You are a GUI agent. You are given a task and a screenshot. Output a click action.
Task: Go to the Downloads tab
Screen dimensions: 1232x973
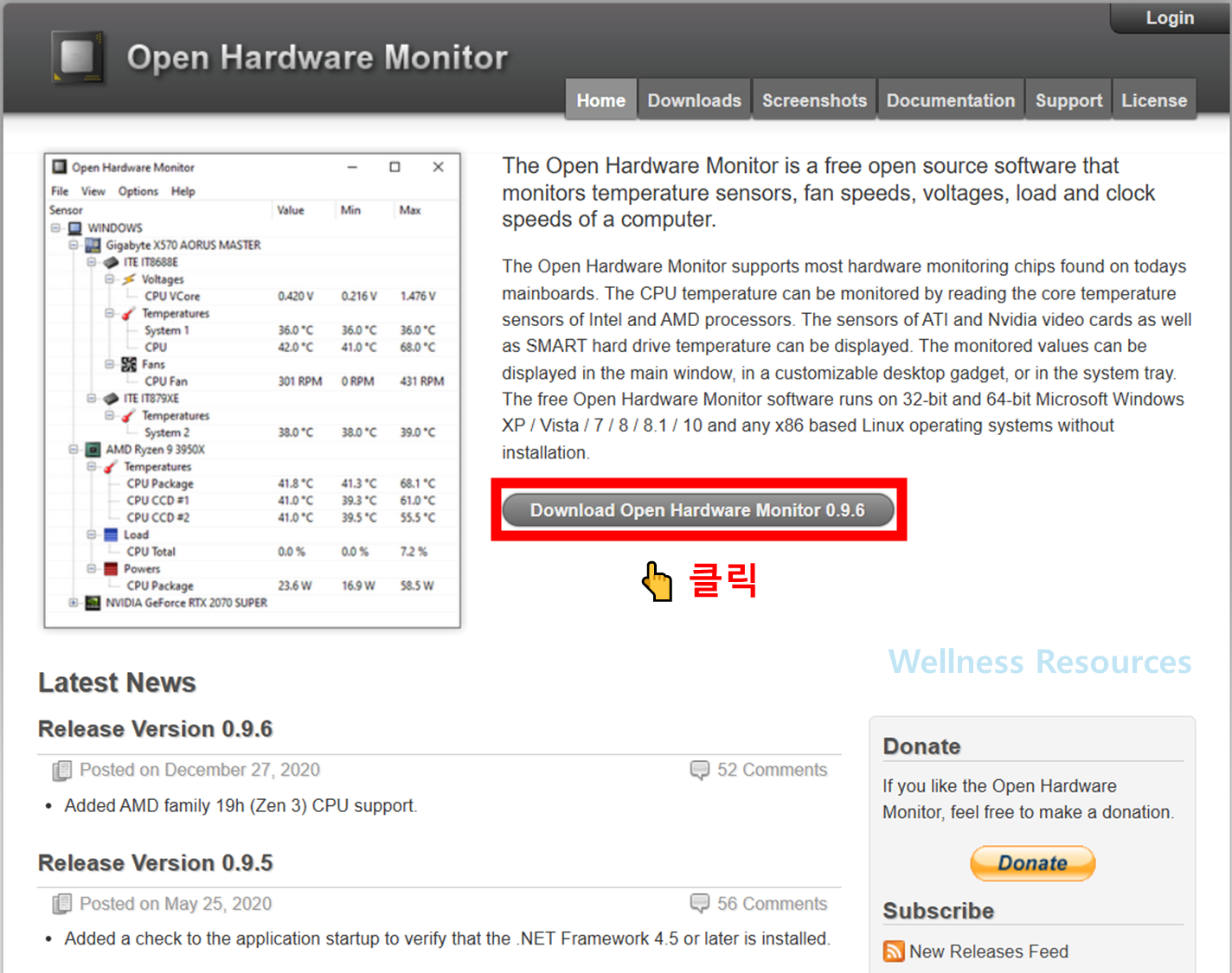click(x=695, y=100)
